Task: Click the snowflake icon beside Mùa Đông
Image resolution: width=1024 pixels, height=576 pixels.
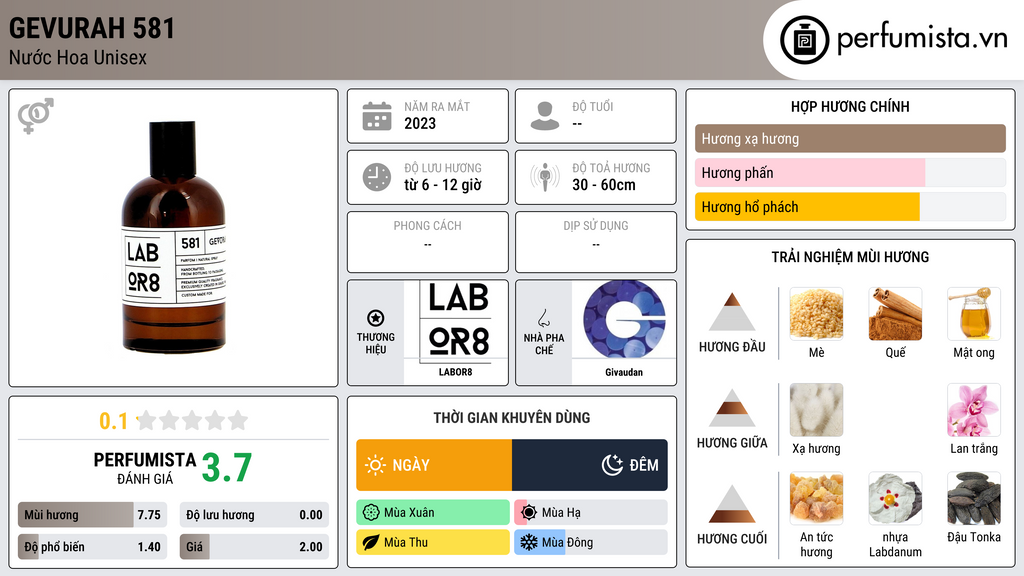Action: click(x=529, y=542)
